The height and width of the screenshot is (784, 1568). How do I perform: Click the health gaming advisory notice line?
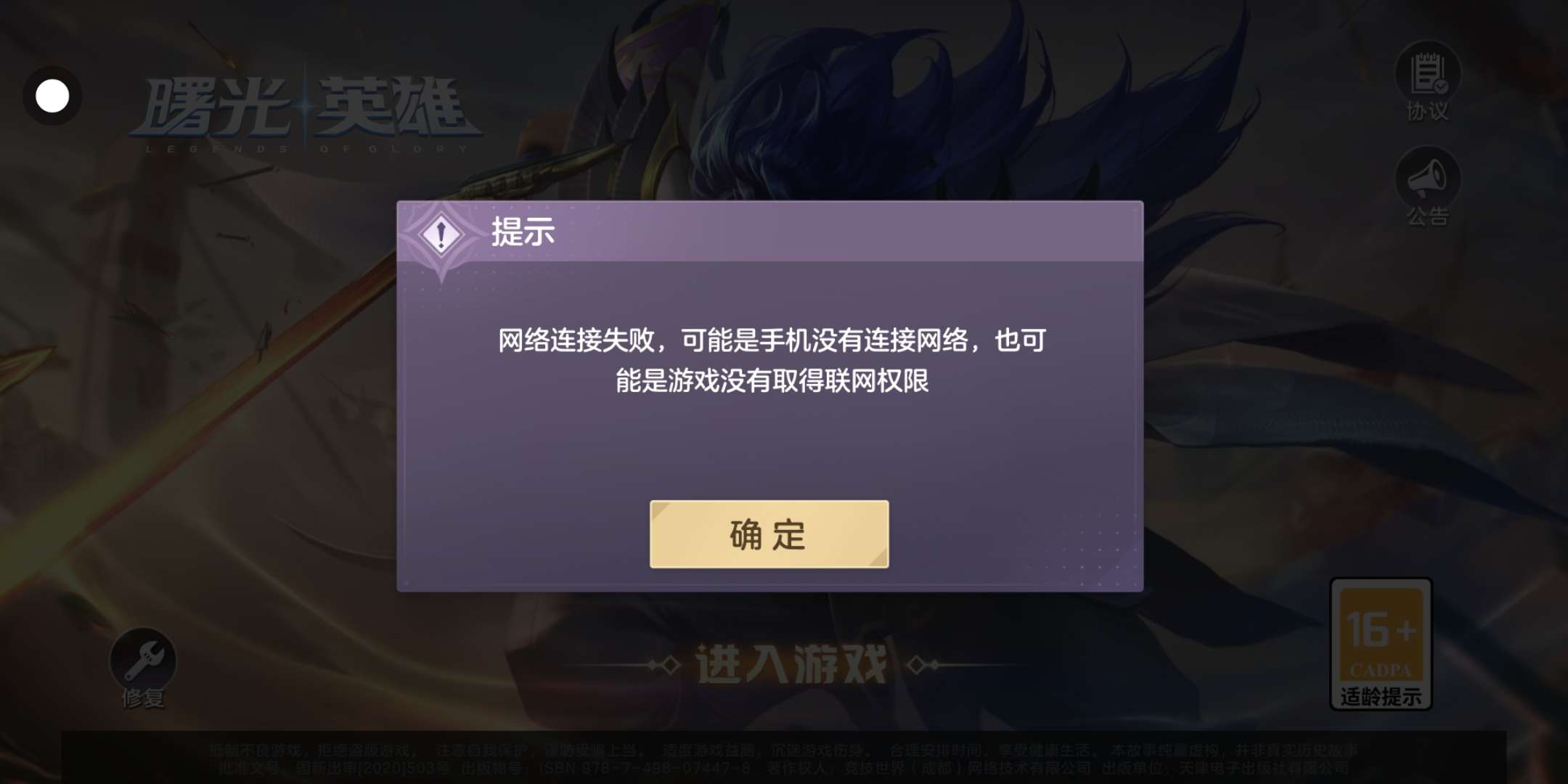coord(784,750)
